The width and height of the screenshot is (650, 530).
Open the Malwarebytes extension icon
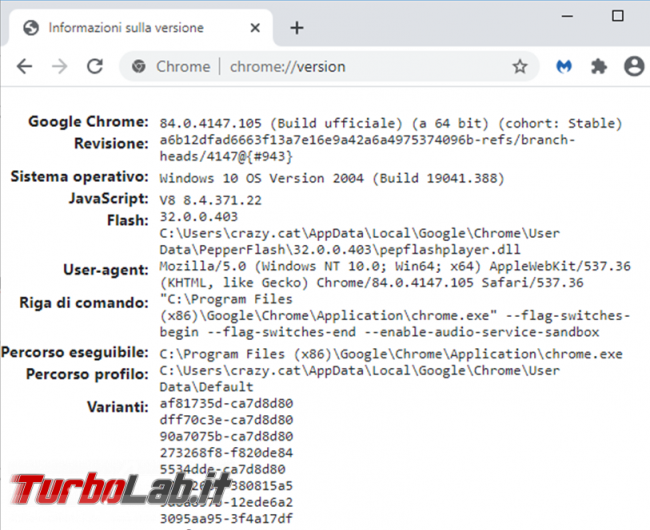(x=564, y=66)
